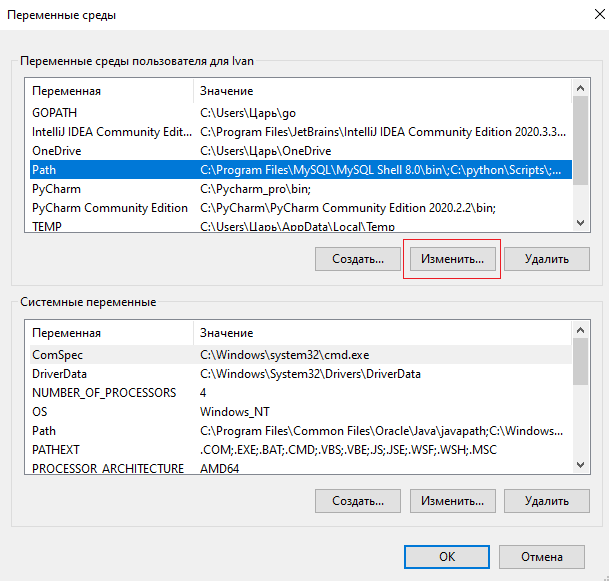Click Изменить under user variables

452,259
